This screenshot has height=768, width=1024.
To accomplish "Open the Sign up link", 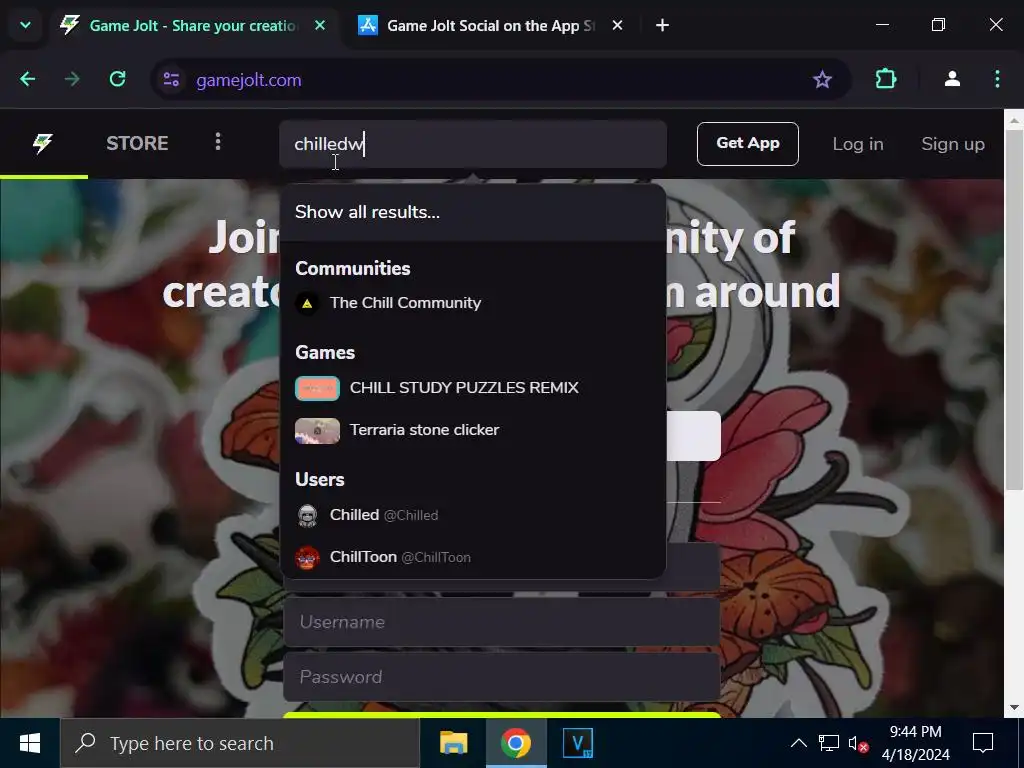I will pos(953,144).
